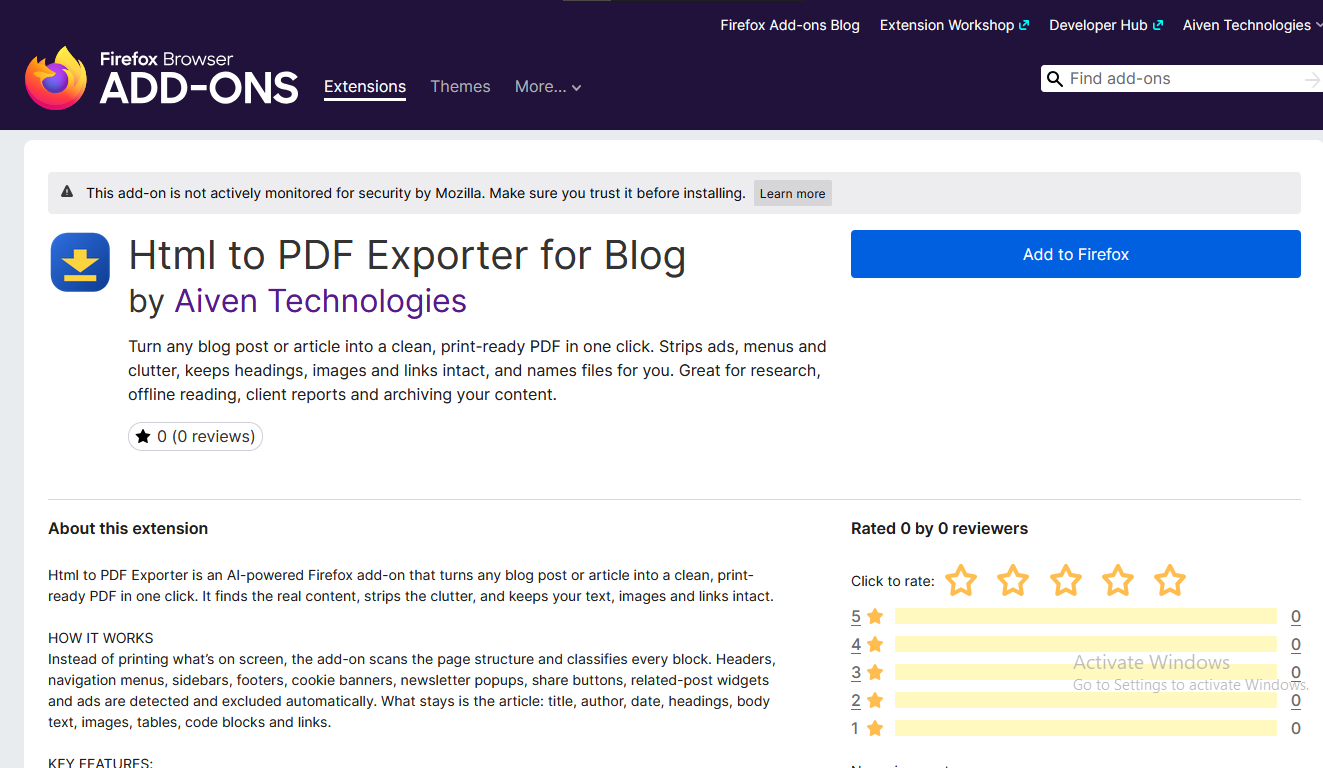Open the Extensions tab

point(365,87)
